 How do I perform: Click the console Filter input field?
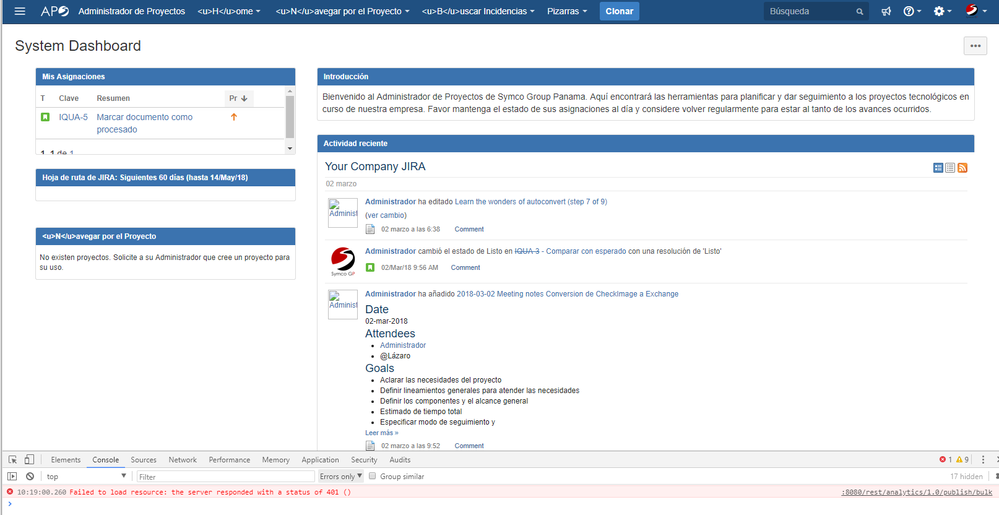[226, 476]
